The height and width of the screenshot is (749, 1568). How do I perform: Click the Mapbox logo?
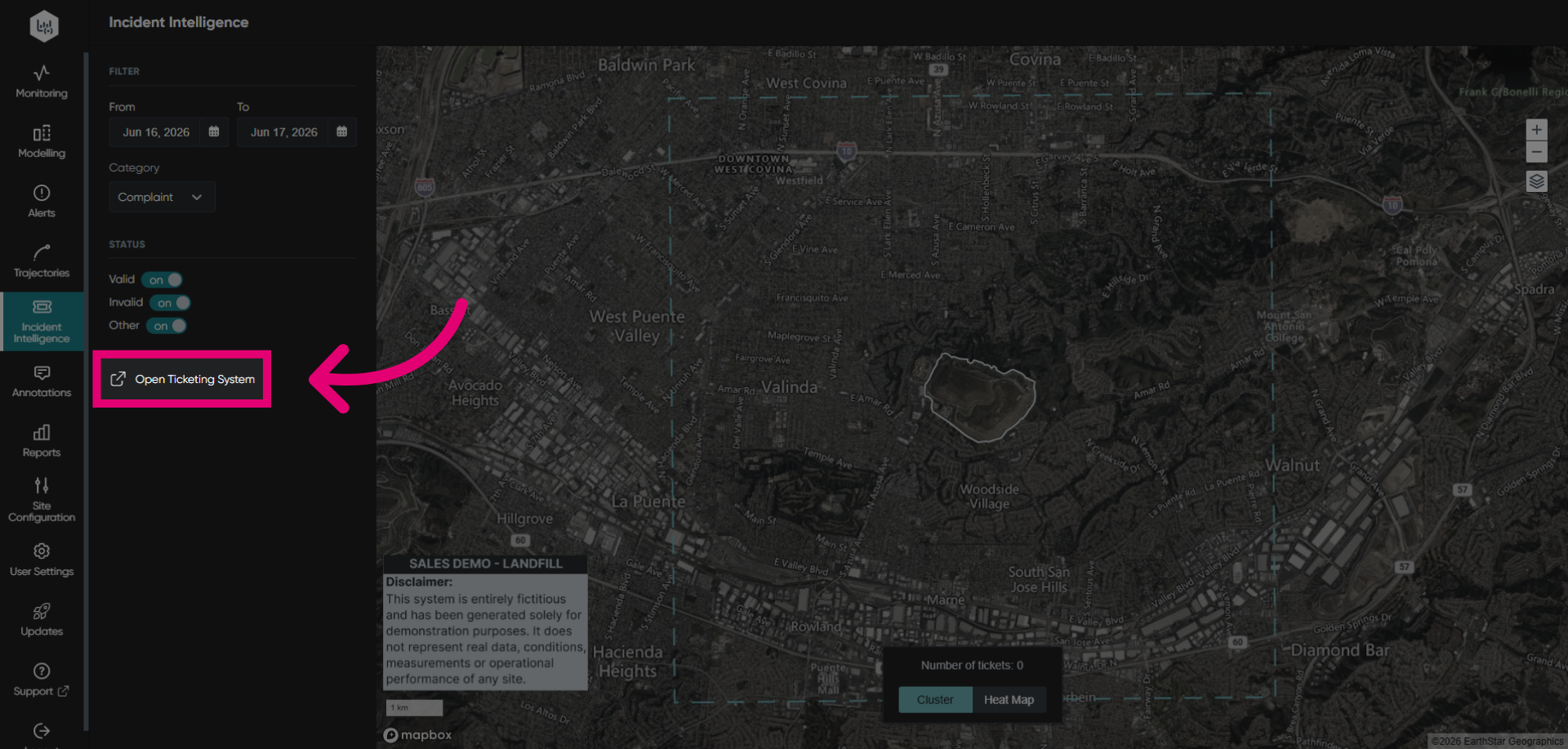tap(417, 735)
